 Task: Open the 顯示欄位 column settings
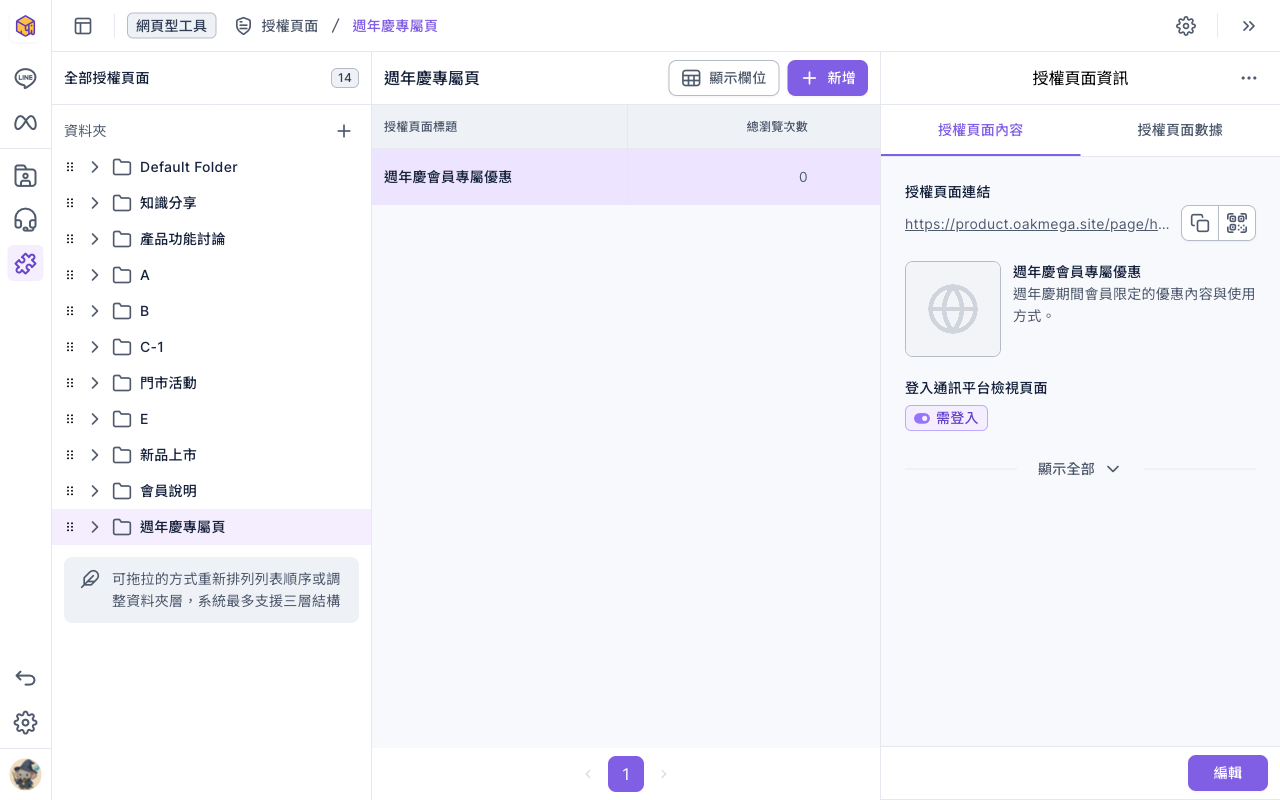(x=724, y=78)
